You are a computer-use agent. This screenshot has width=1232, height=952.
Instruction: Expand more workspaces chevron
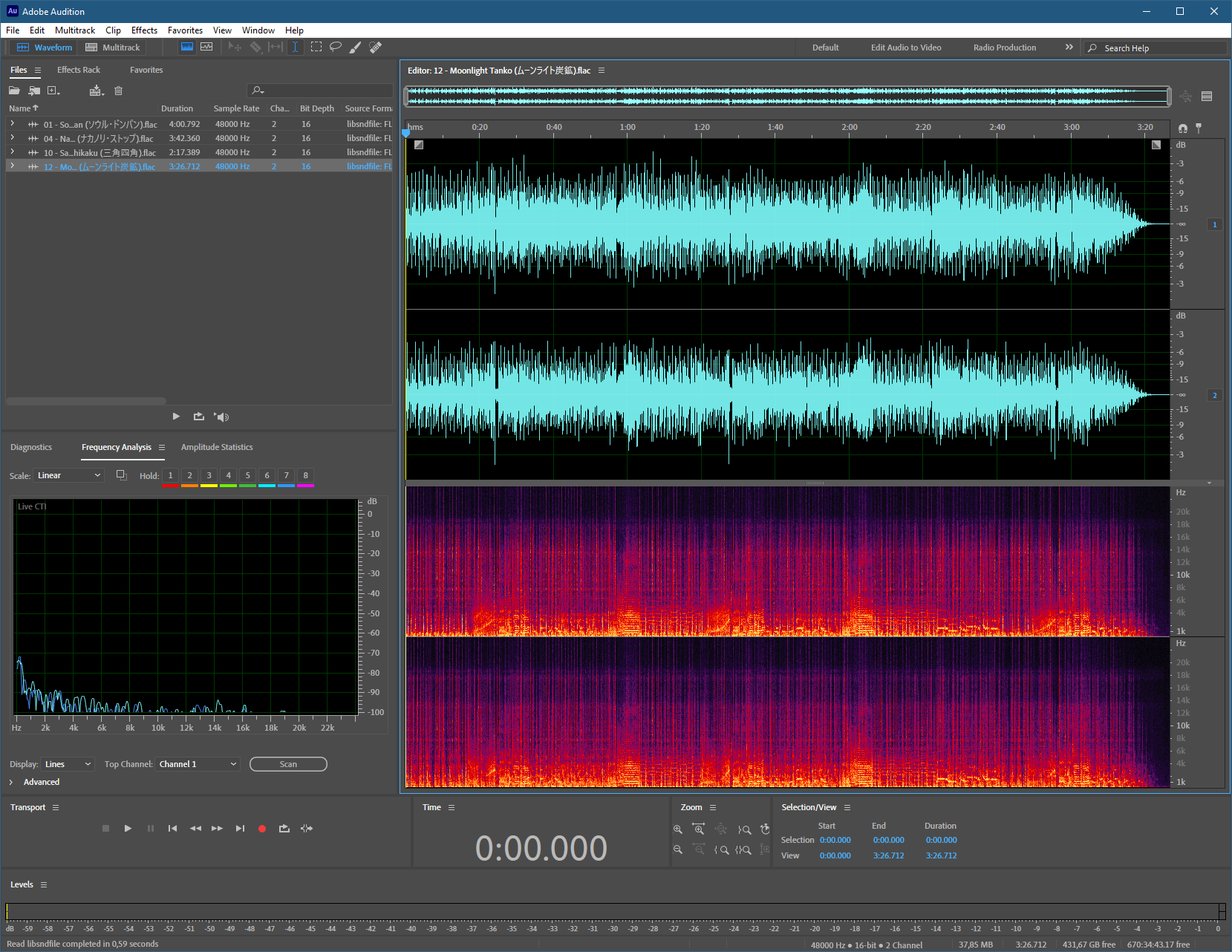tap(1069, 47)
